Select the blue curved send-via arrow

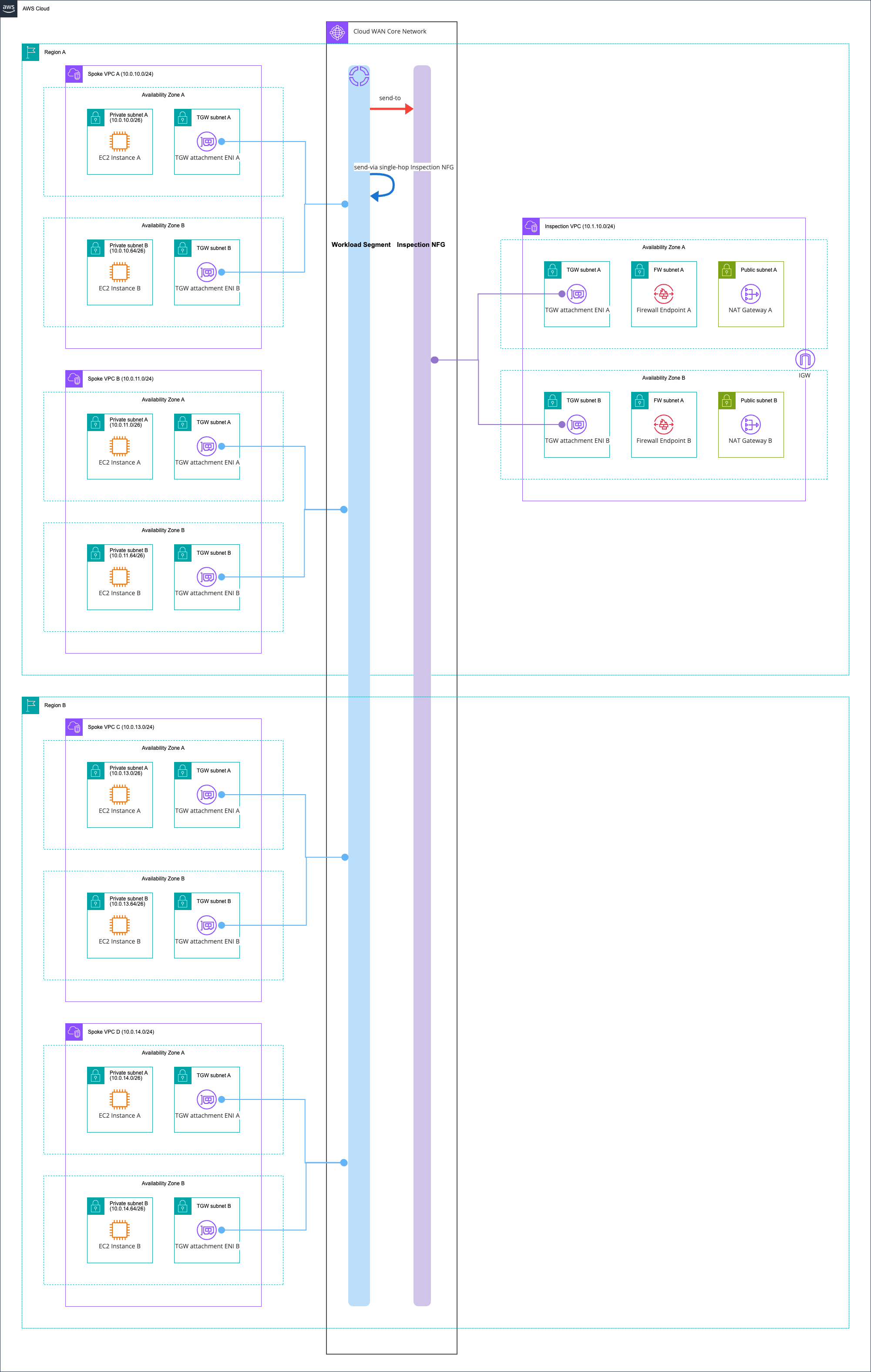(x=382, y=188)
